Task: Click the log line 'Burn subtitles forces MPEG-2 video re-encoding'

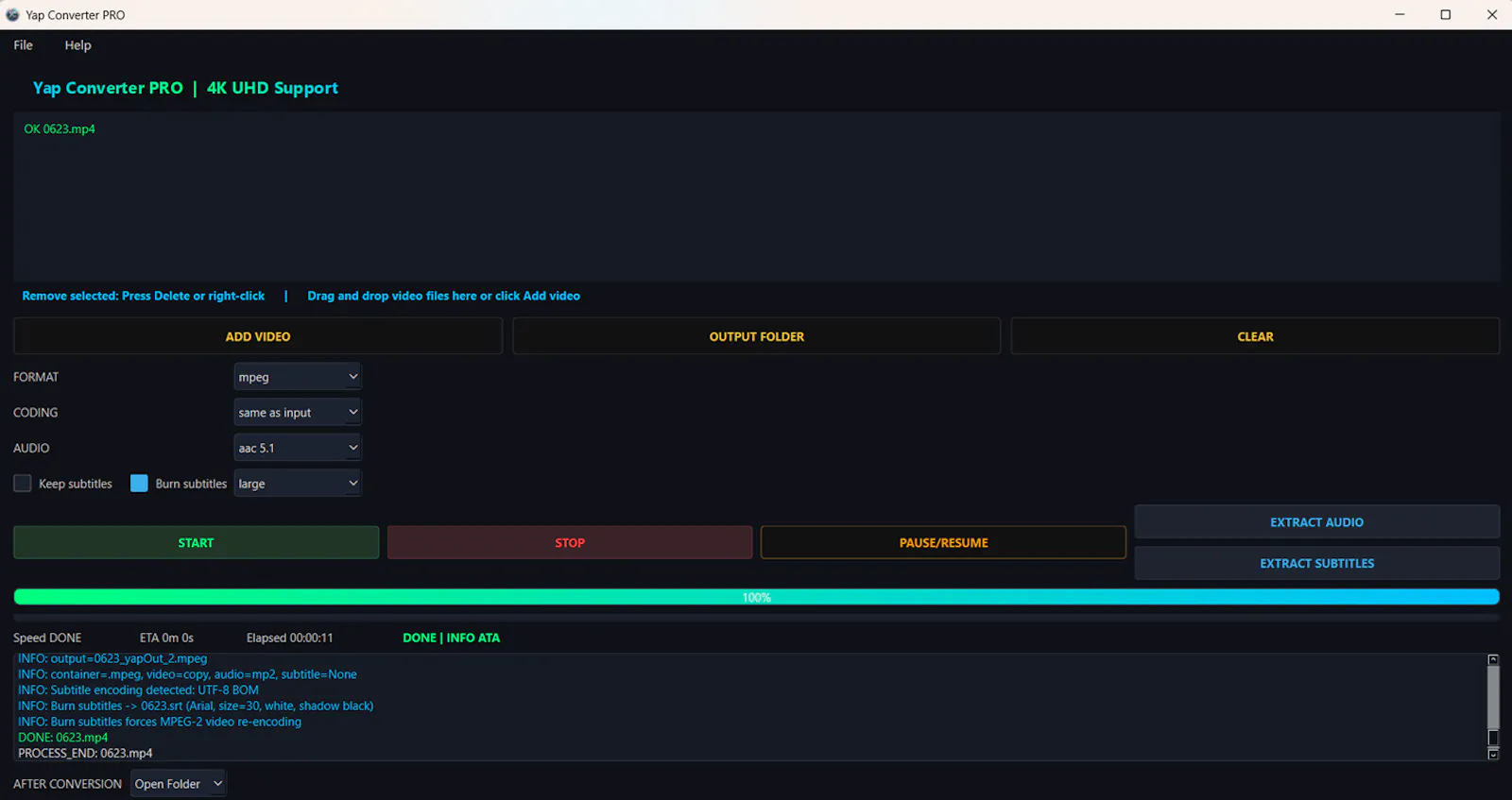Action: (160, 722)
